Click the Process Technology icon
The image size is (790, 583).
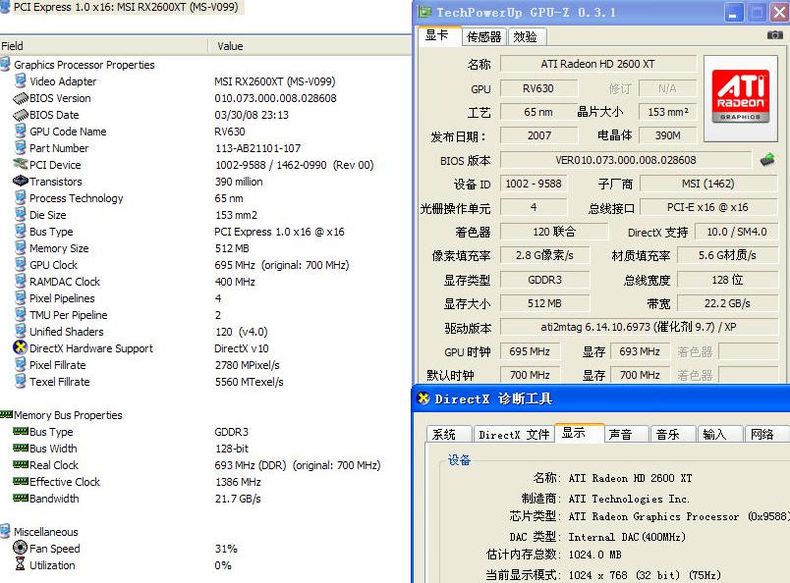[x=20, y=198]
